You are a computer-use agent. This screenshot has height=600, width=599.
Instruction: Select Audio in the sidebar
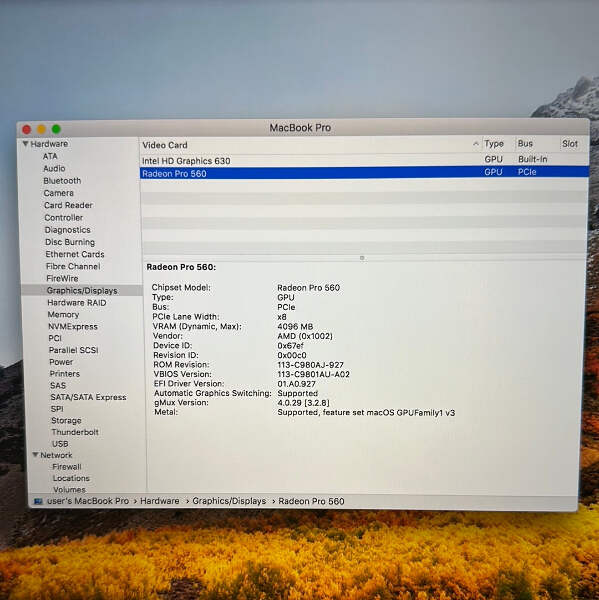54,168
